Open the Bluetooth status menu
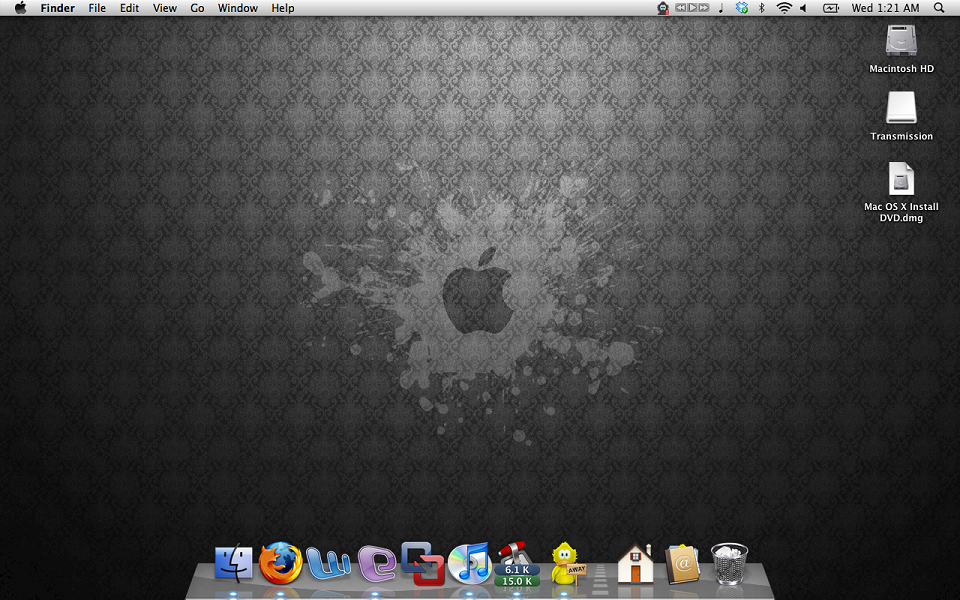Screen dimensions: 960x600 762,8
